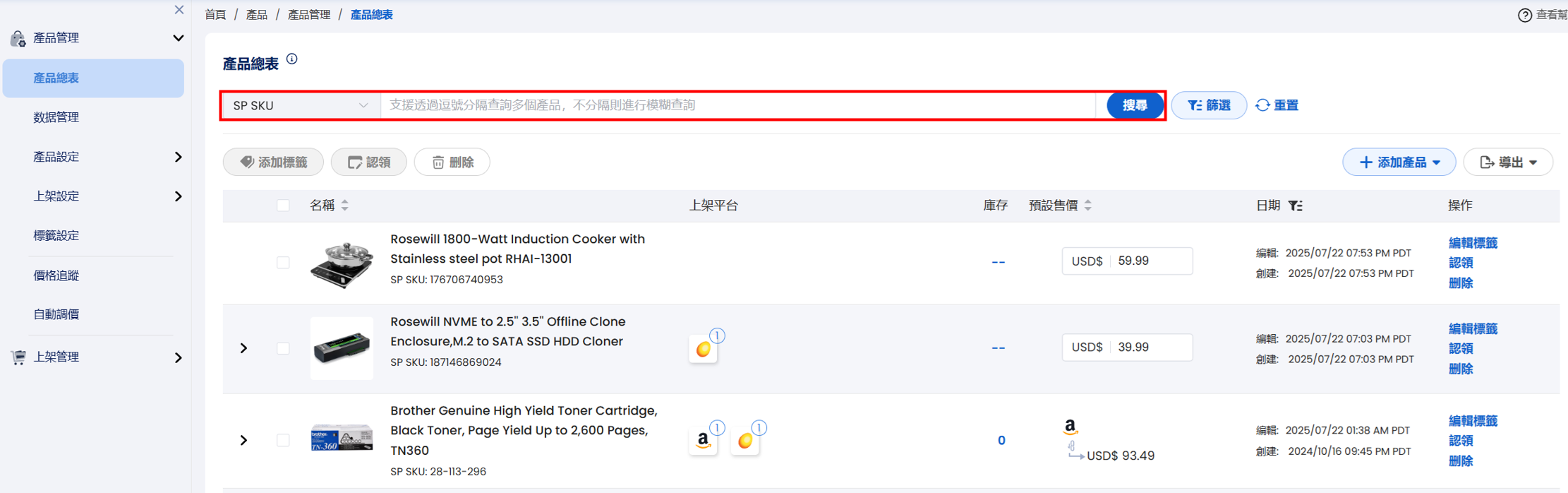The image size is (1568, 493).
Task: Open the SP SKU search type dropdown
Action: [x=301, y=105]
